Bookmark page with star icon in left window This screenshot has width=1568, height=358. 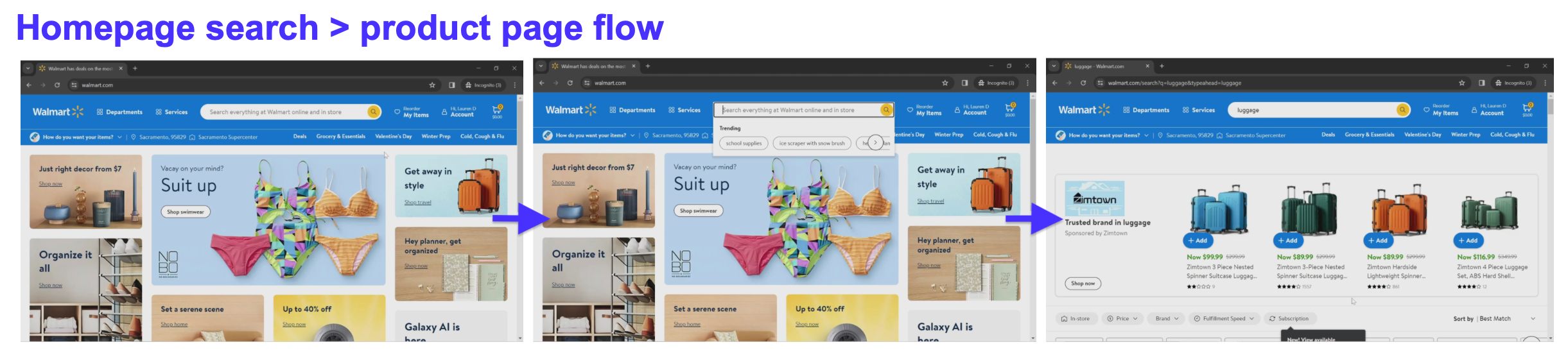(432, 85)
